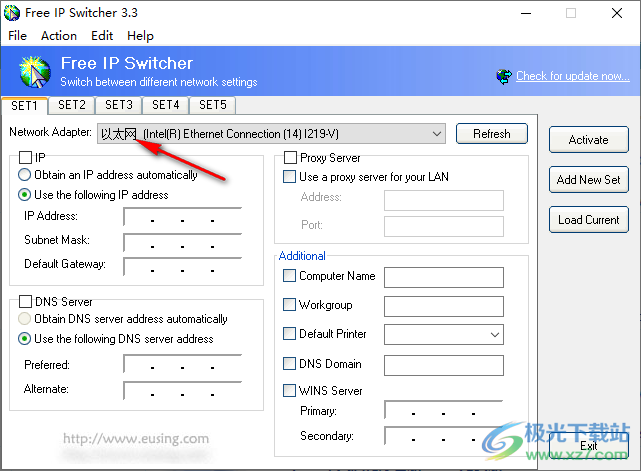The width and height of the screenshot is (641, 471).
Task: Select Use the following DNS server address
Action: point(25,339)
